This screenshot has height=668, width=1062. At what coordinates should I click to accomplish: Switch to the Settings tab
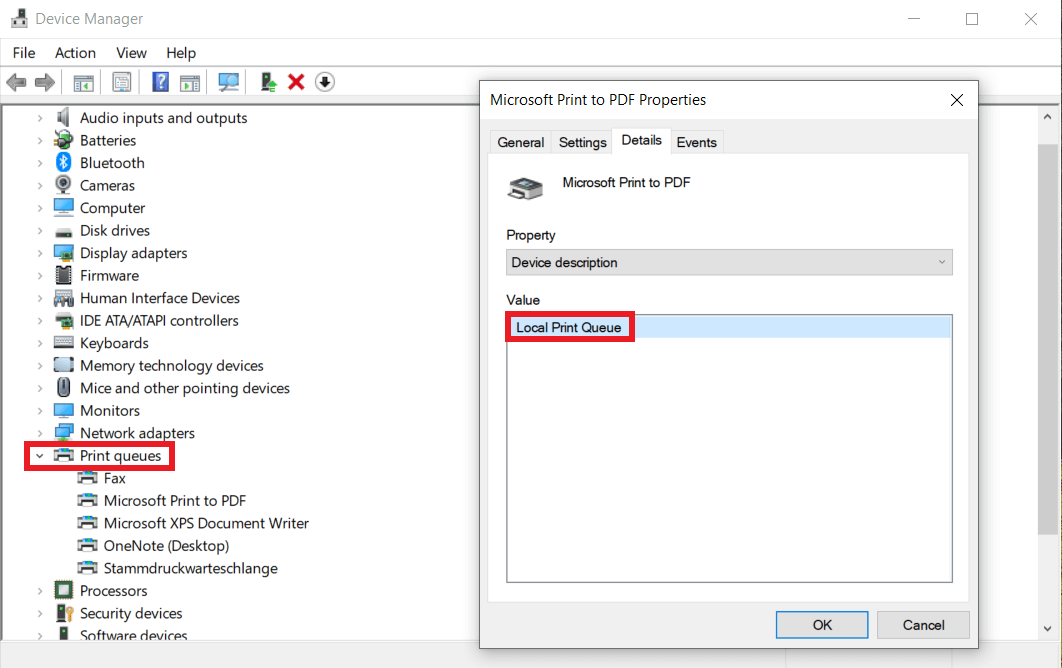(x=581, y=141)
